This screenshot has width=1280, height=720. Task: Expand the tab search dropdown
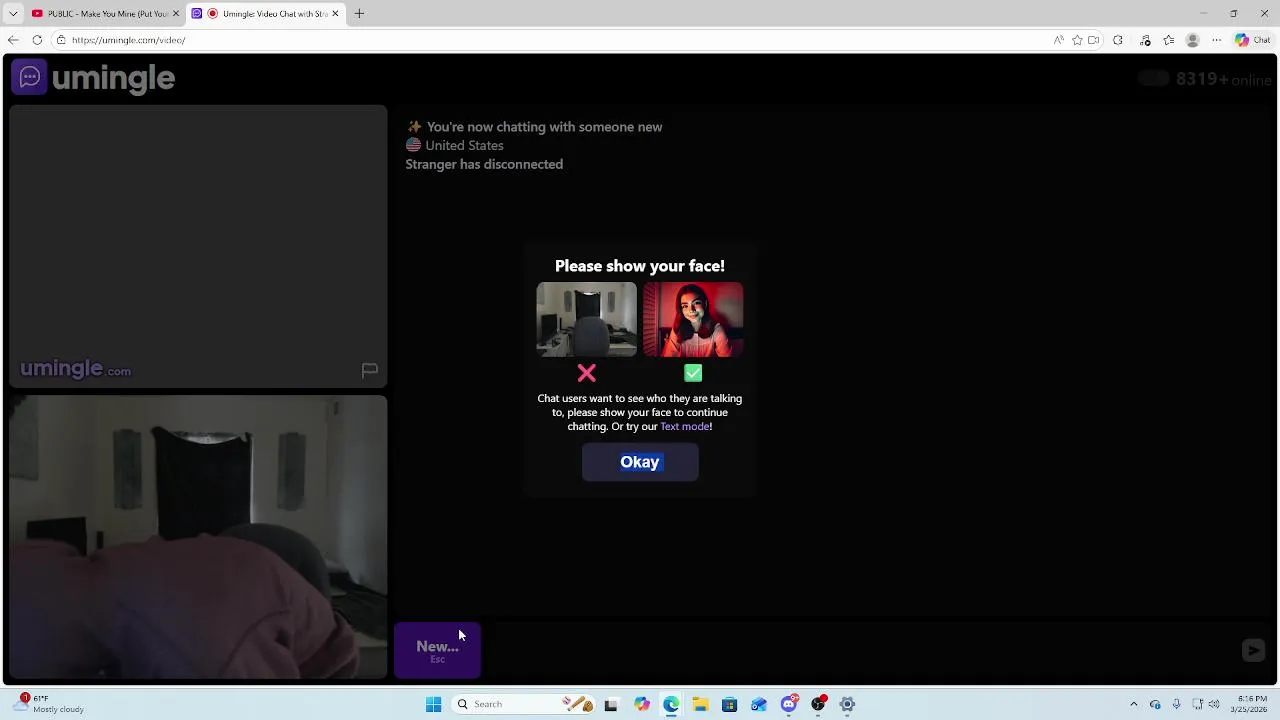pyautogui.click(x=13, y=13)
